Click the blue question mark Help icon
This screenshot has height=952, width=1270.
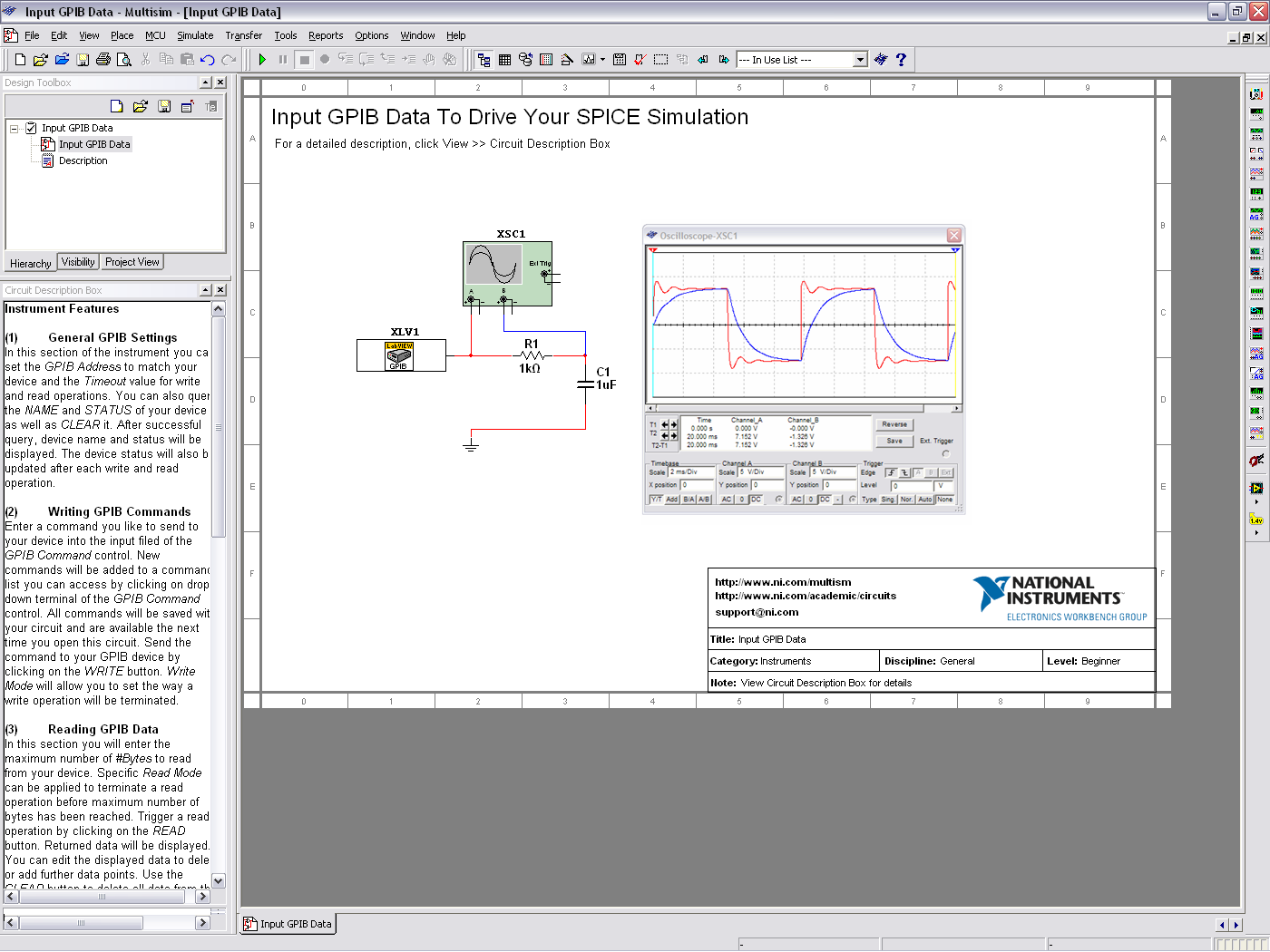pos(901,60)
